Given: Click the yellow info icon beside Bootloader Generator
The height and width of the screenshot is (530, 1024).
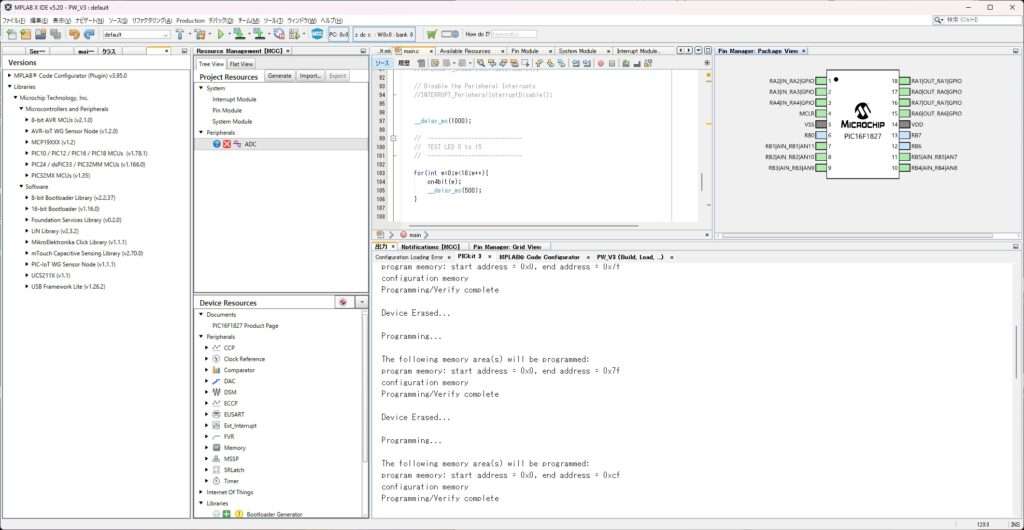Looking at the screenshot, I should coord(238,514).
